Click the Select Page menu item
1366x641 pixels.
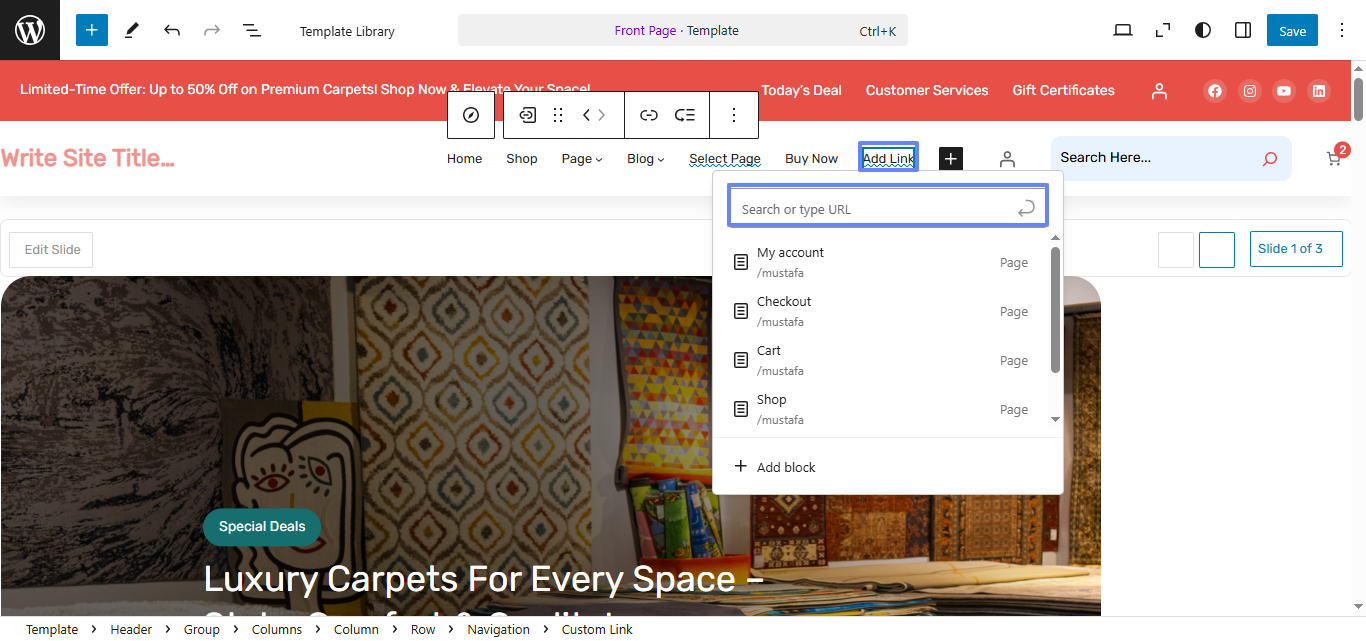(x=725, y=159)
